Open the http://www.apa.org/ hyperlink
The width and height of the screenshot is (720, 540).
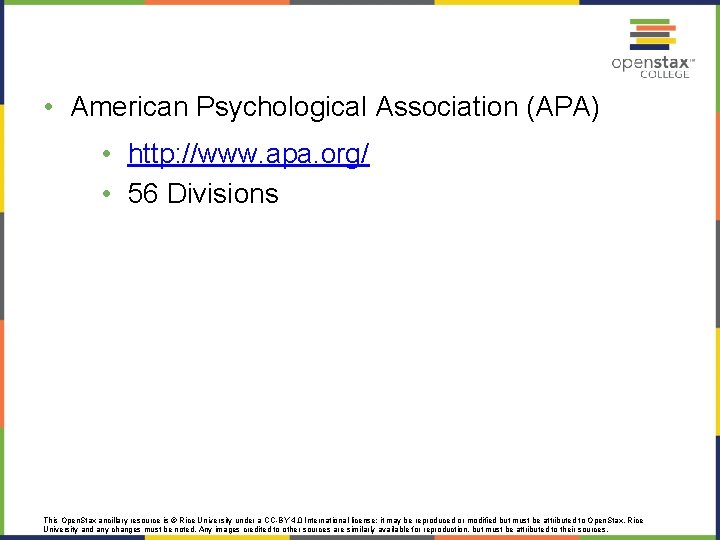[x=248, y=154]
